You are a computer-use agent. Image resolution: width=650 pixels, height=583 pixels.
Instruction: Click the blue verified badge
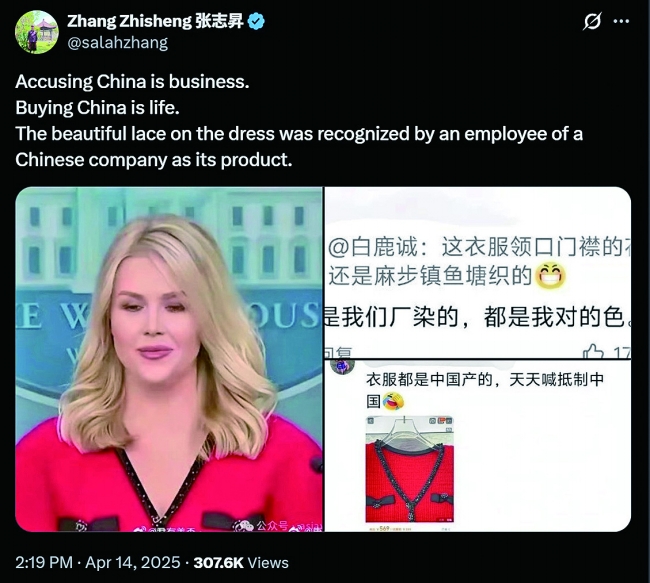click(x=256, y=21)
